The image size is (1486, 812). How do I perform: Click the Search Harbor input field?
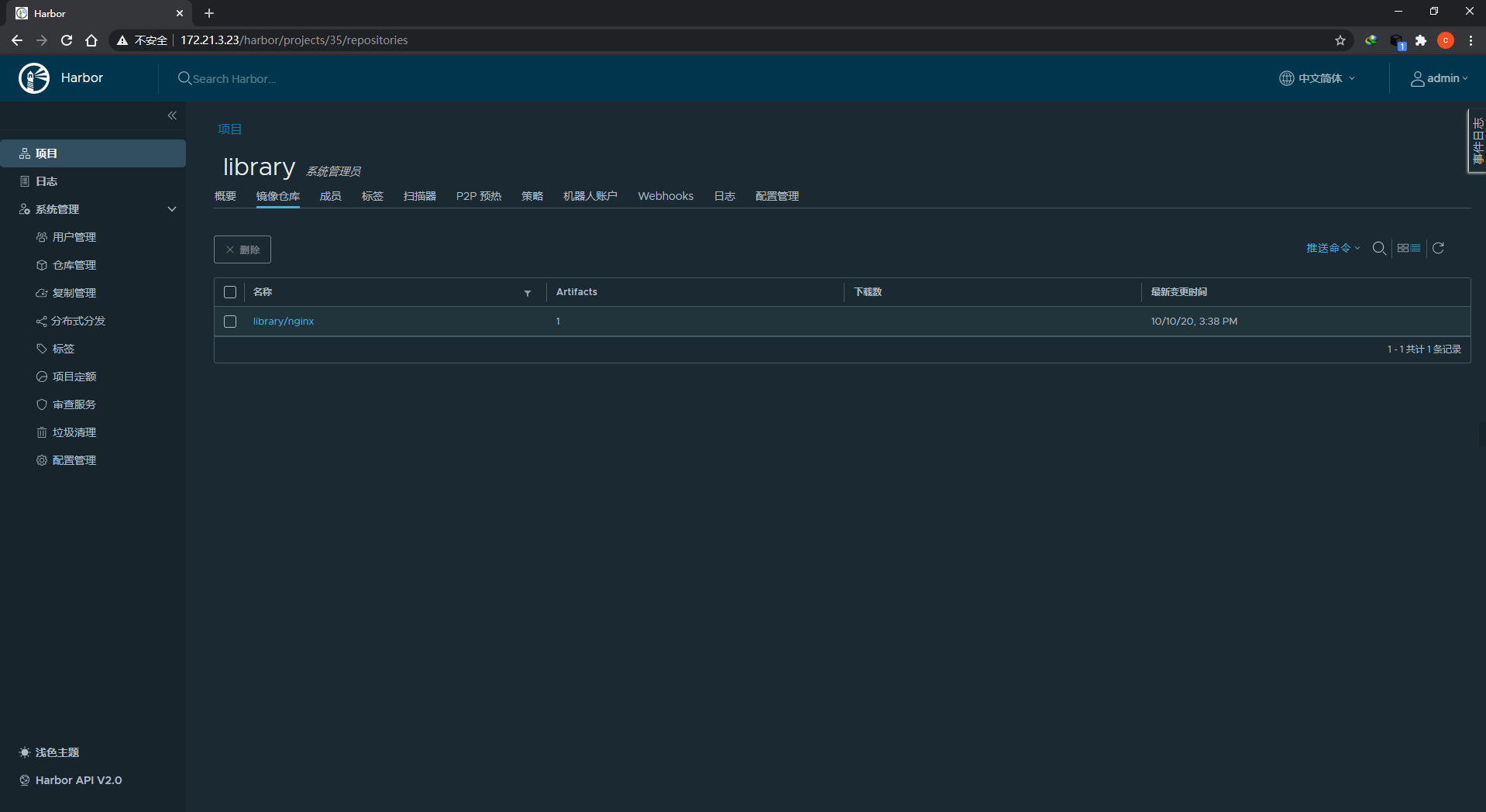pos(235,79)
